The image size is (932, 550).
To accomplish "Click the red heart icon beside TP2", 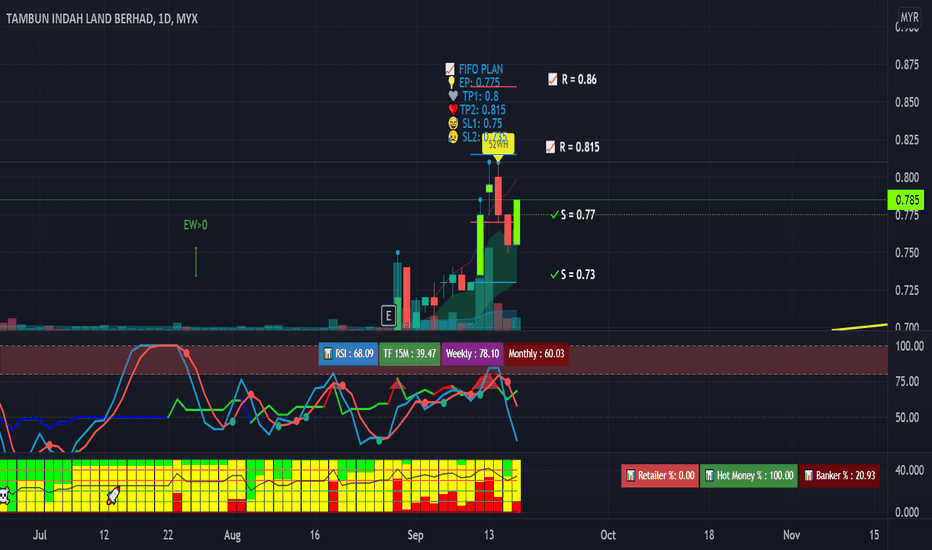I will click(x=453, y=109).
